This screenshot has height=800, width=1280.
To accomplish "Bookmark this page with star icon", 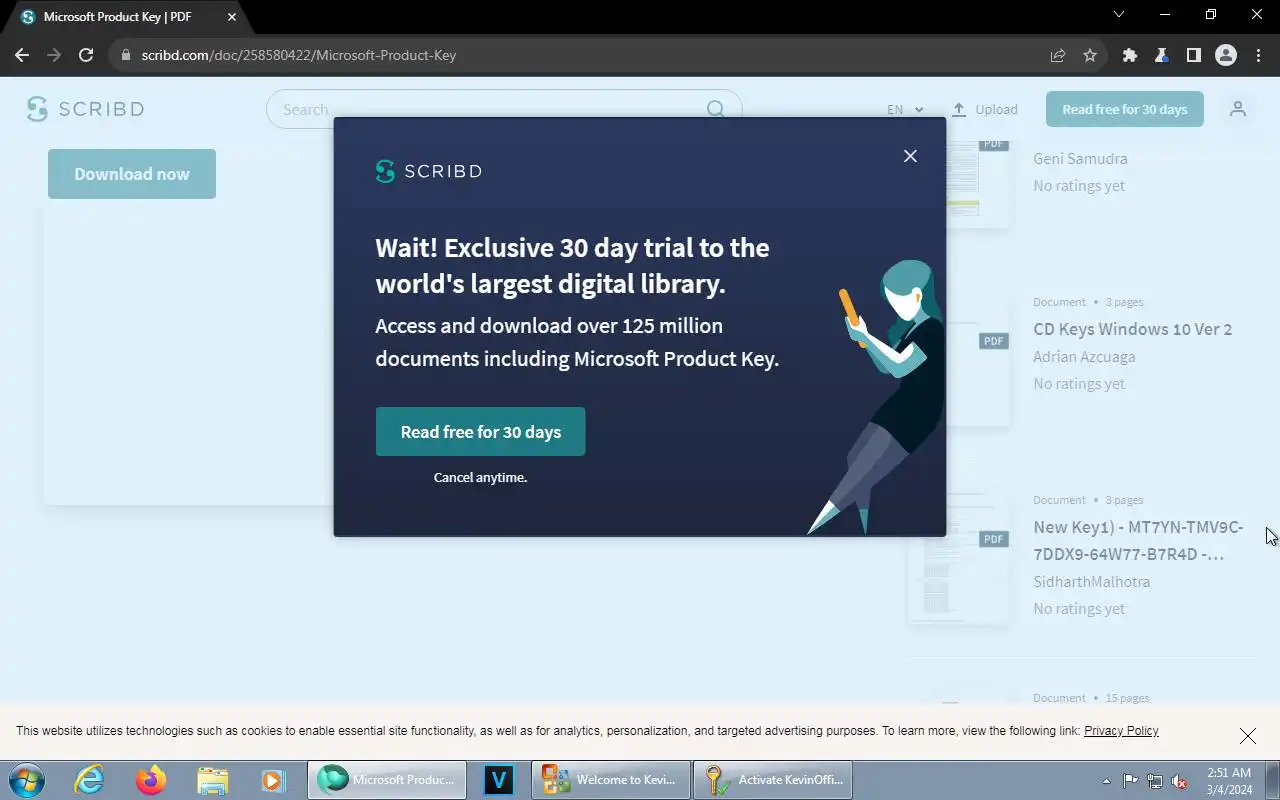I will (x=1090, y=55).
